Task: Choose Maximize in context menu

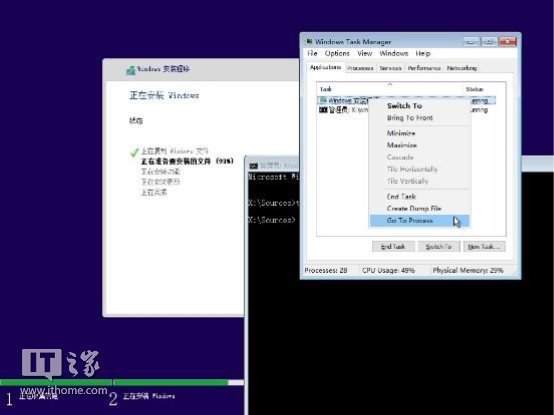Action: click(x=419, y=145)
